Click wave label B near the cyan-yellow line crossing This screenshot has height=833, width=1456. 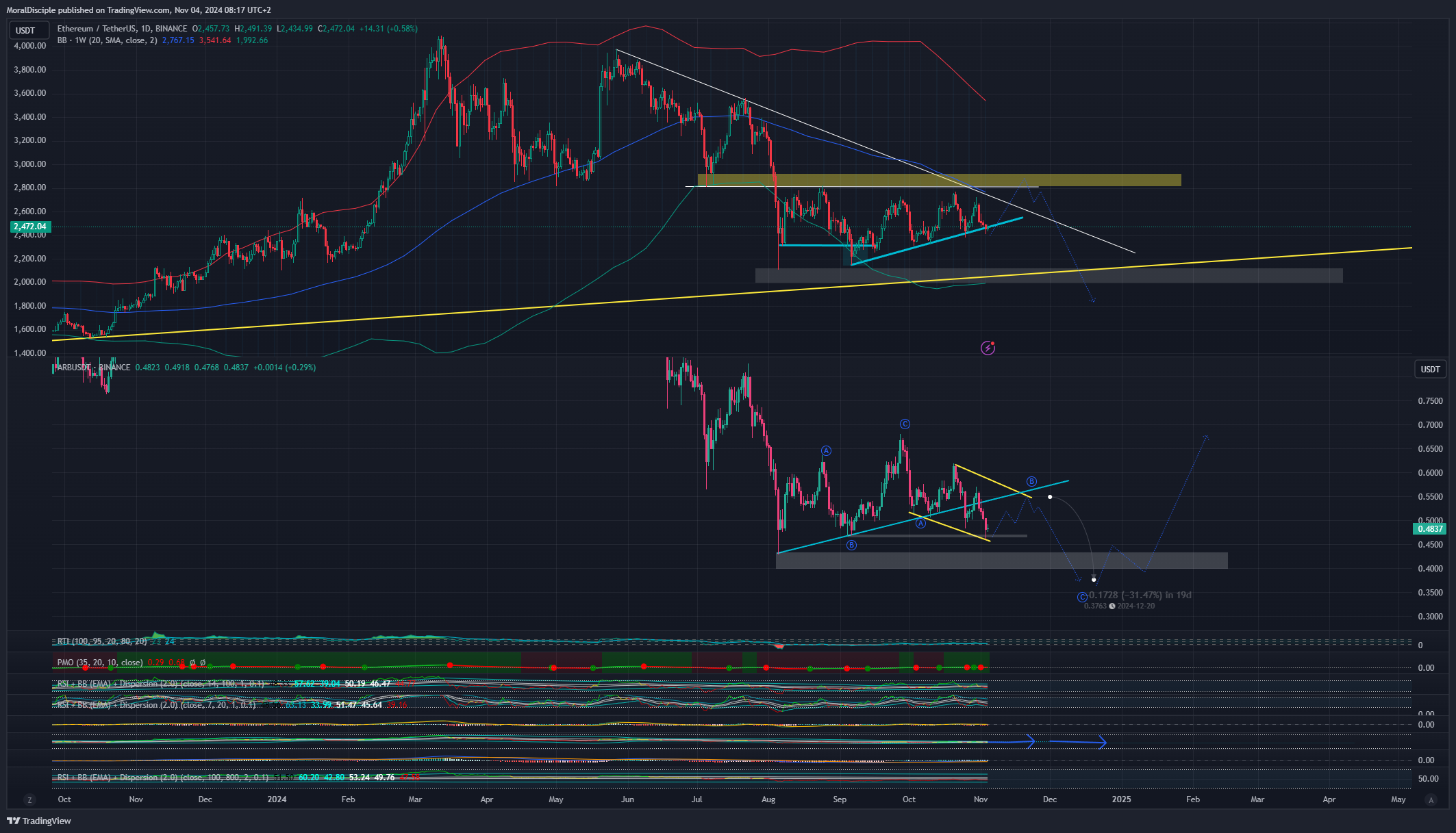[x=1031, y=481]
